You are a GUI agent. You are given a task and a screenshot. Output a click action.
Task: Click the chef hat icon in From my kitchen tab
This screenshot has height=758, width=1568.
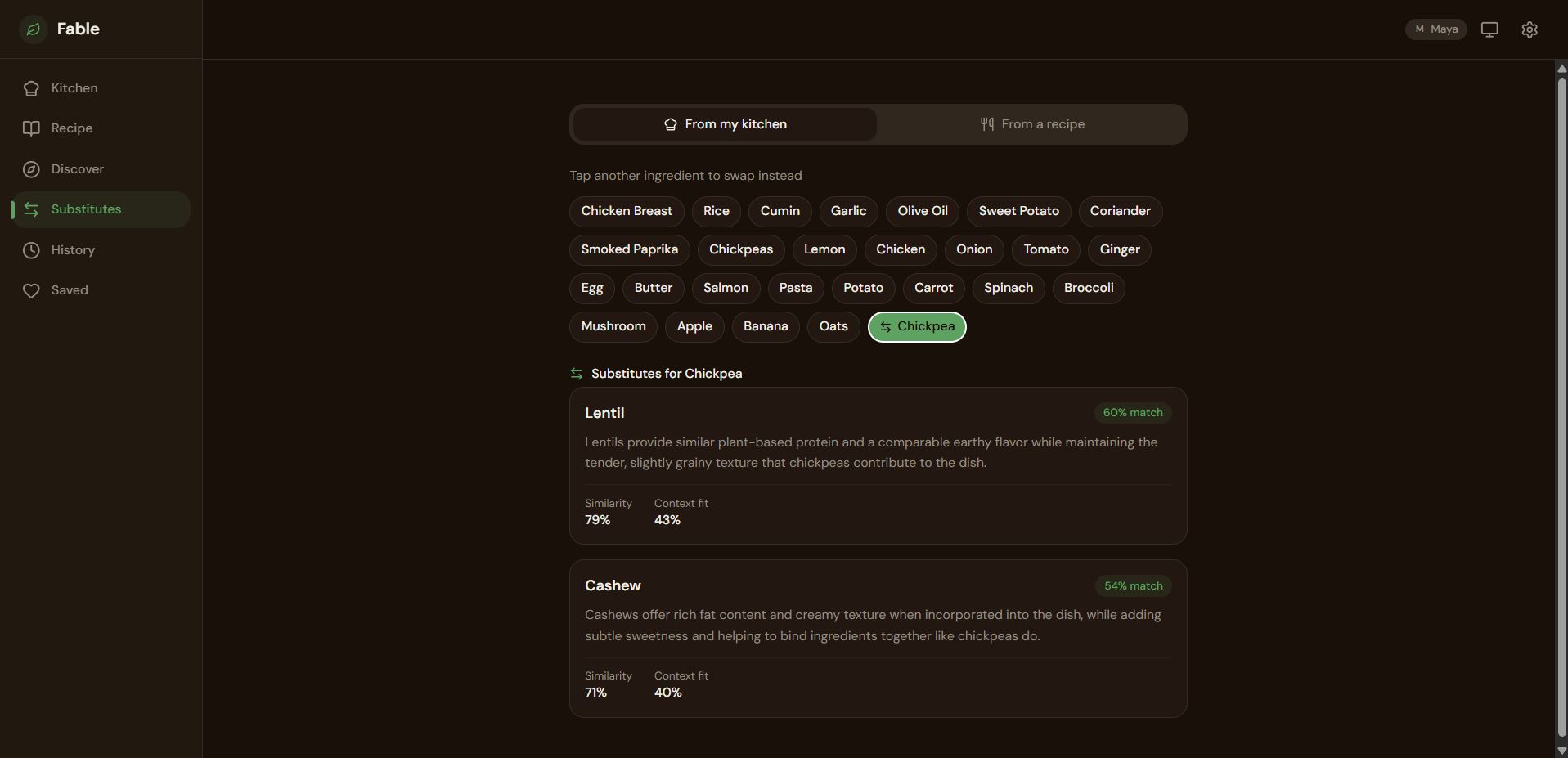(671, 124)
